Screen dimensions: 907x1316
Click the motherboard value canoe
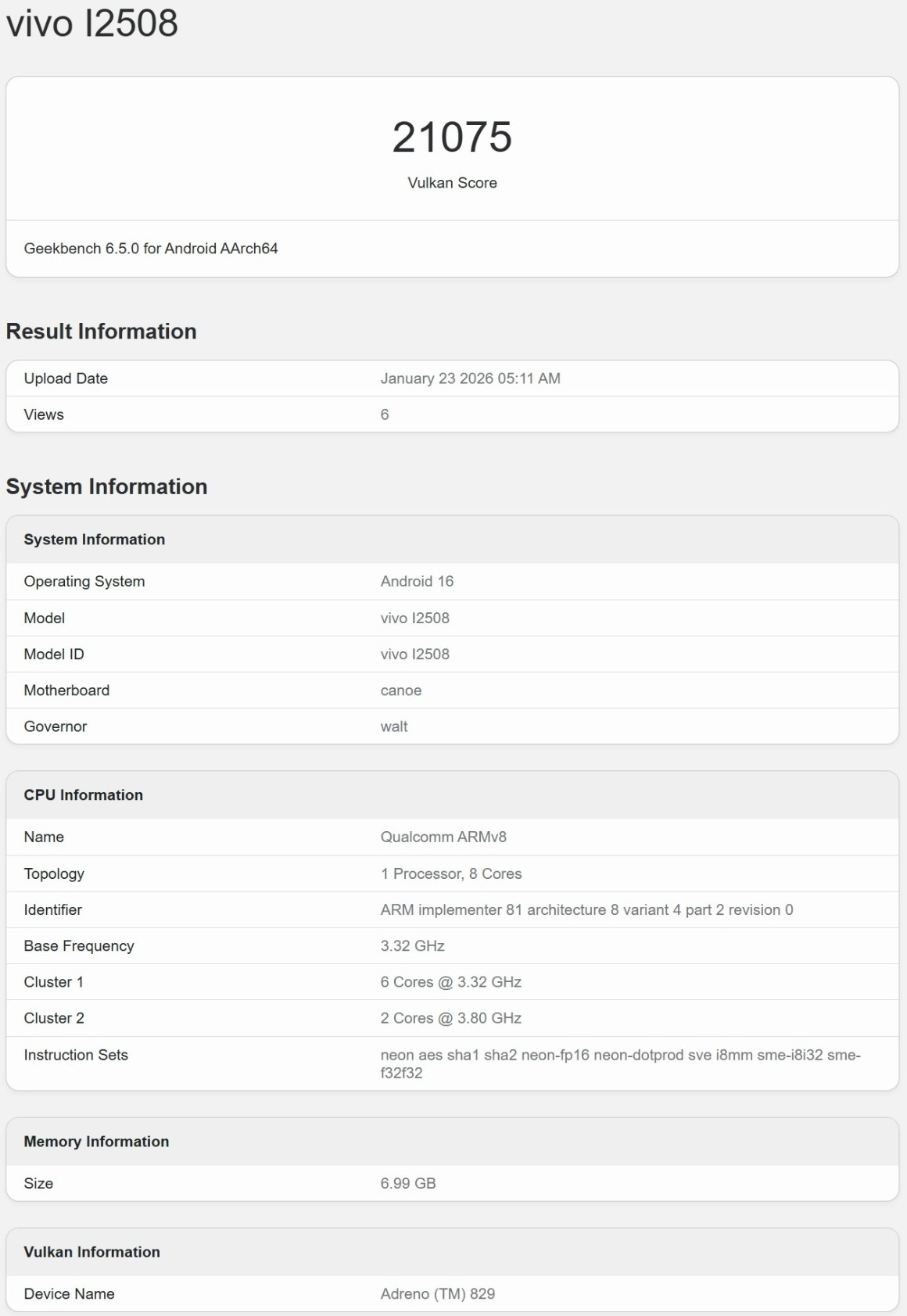(400, 690)
